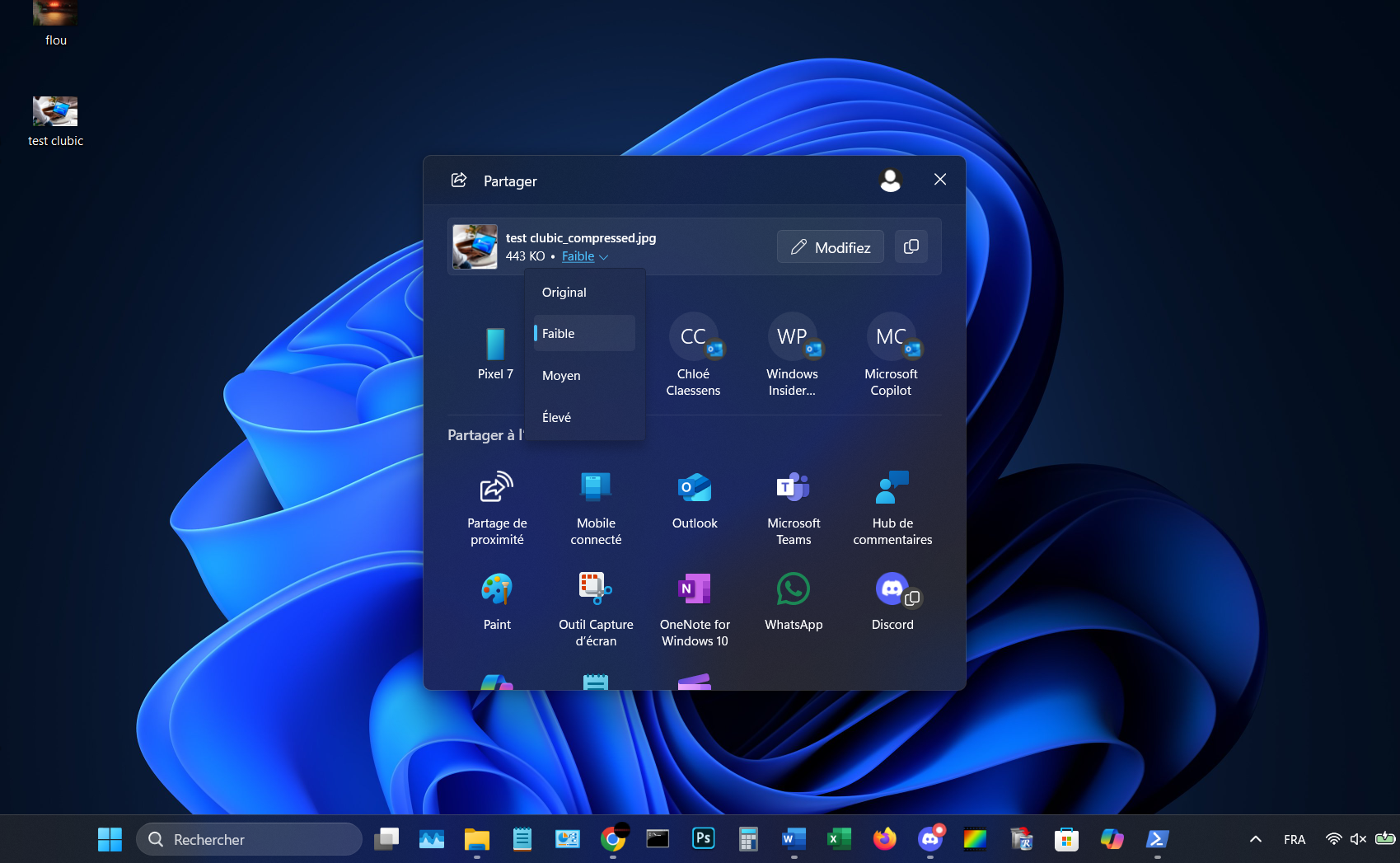Open Firefox from the taskbar

[884, 838]
